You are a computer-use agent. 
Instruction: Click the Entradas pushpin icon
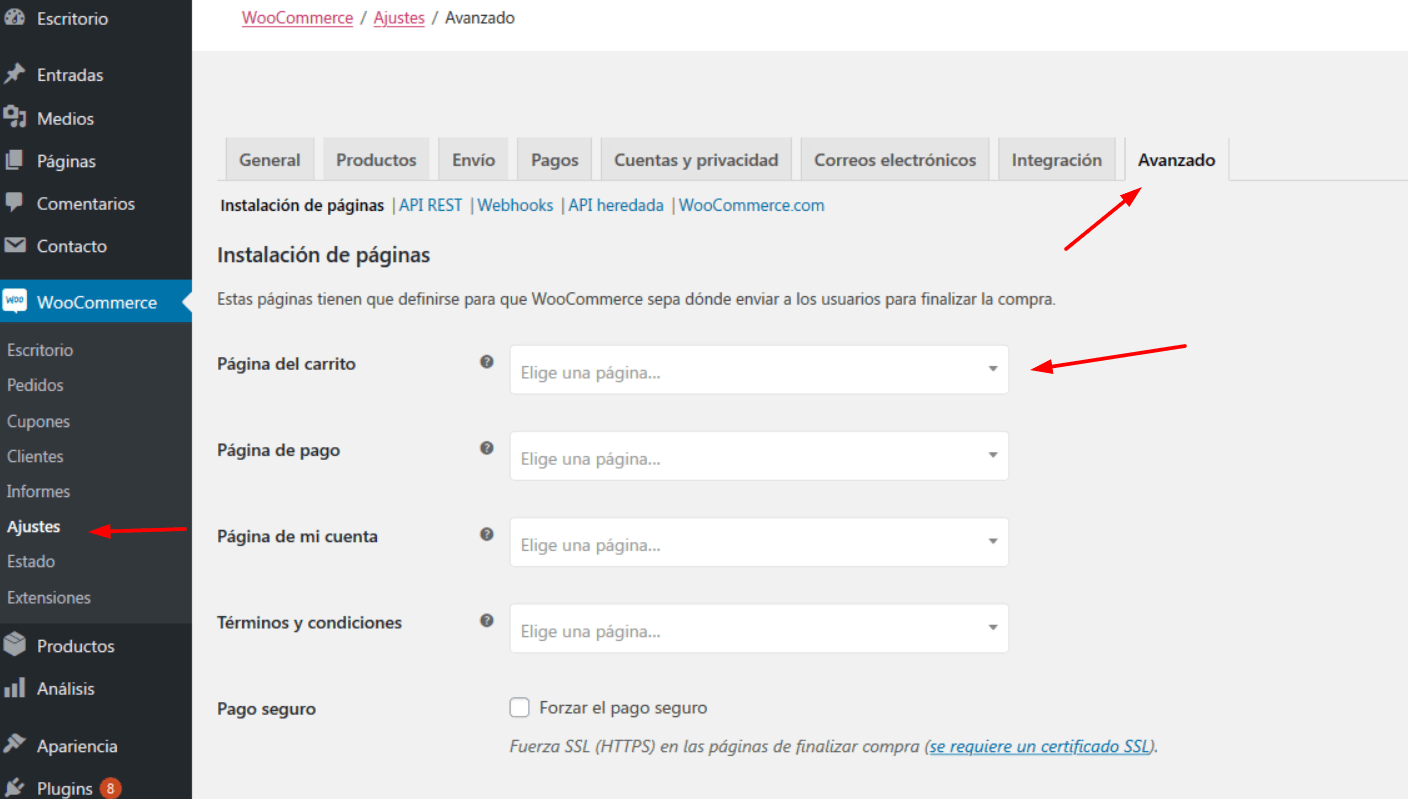15,74
